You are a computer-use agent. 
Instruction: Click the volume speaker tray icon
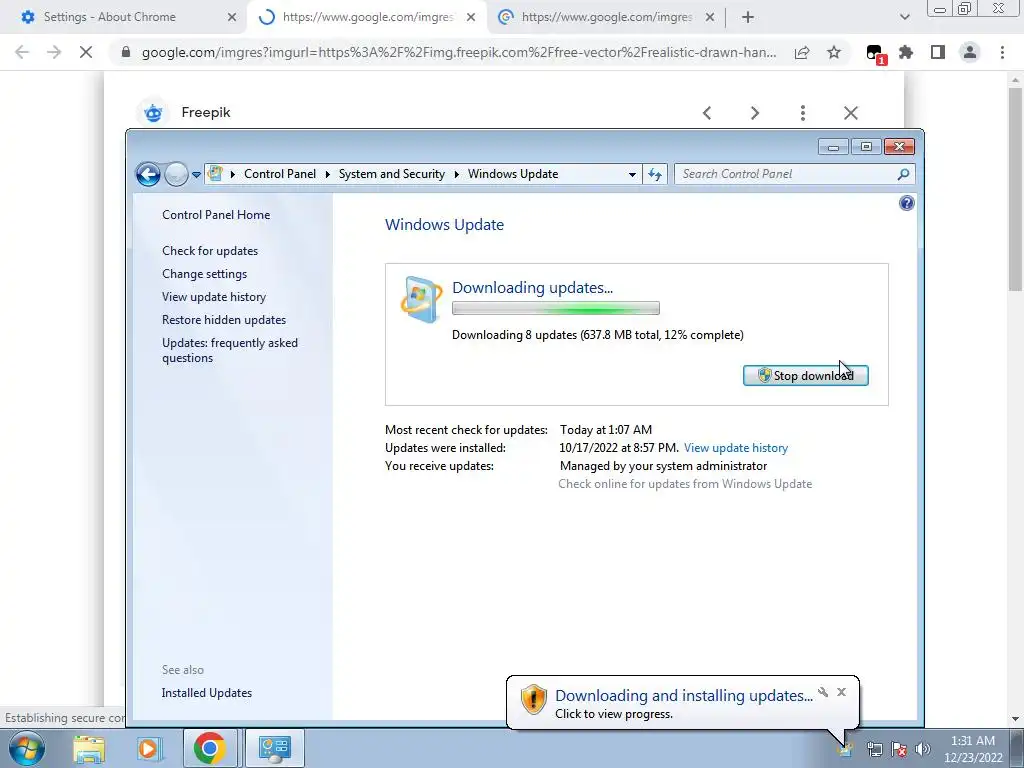[923, 749]
